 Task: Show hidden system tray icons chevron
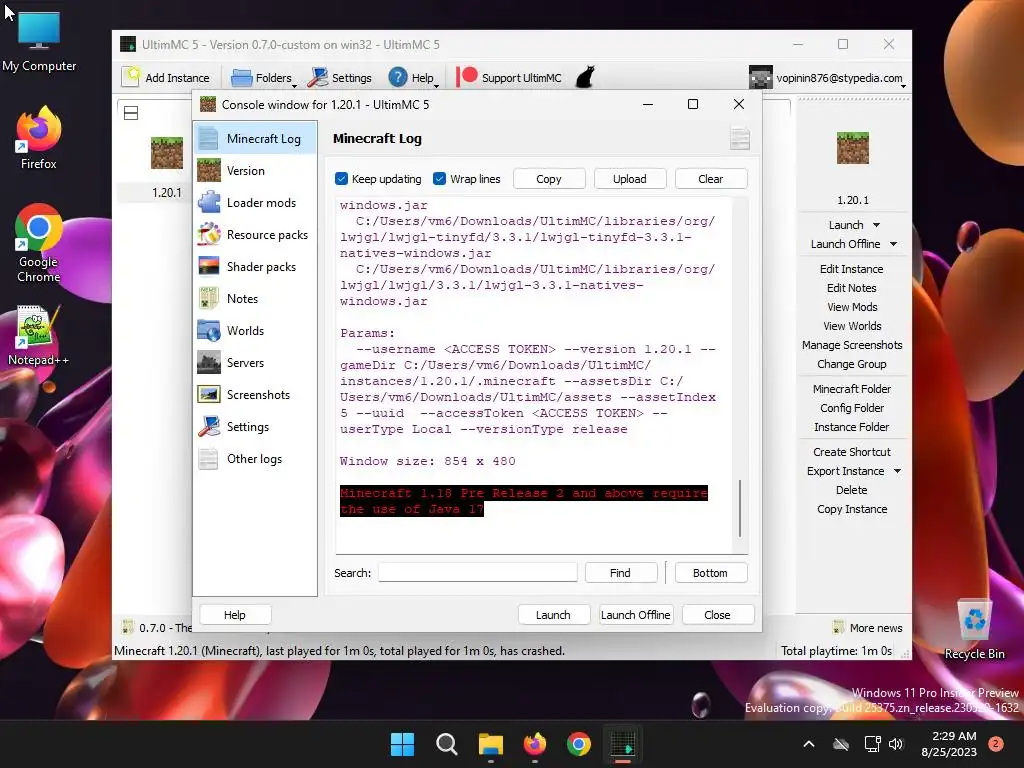[808, 744]
